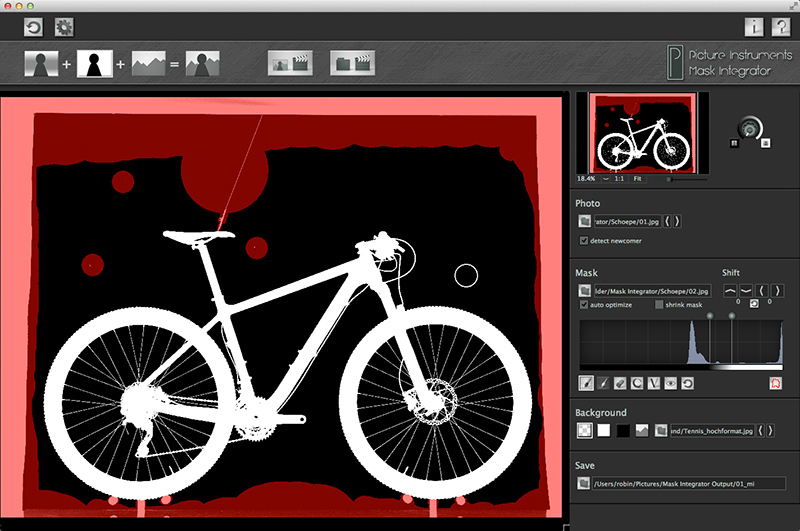Enable the shrink mask checkbox
Image resolution: width=800 pixels, height=531 pixels.
[x=658, y=304]
